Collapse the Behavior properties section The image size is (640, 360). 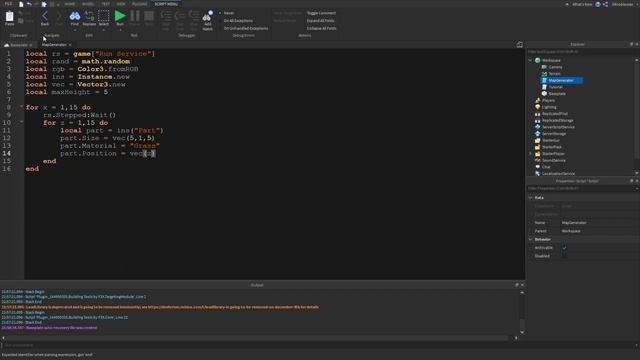click(531, 240)
